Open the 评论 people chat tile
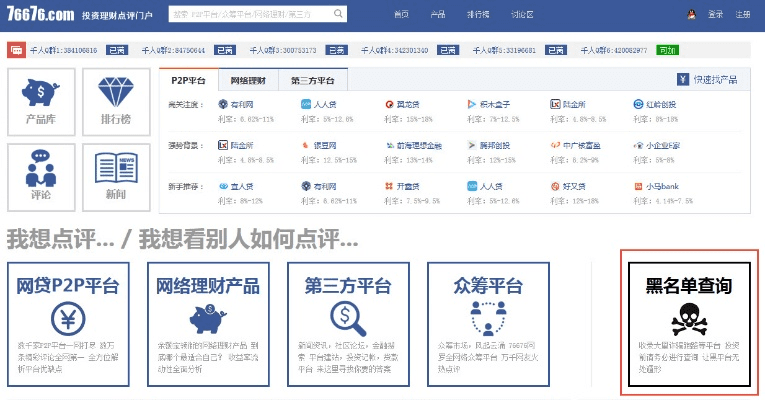This screenshot has width=765, height=400. coord(40,175)
